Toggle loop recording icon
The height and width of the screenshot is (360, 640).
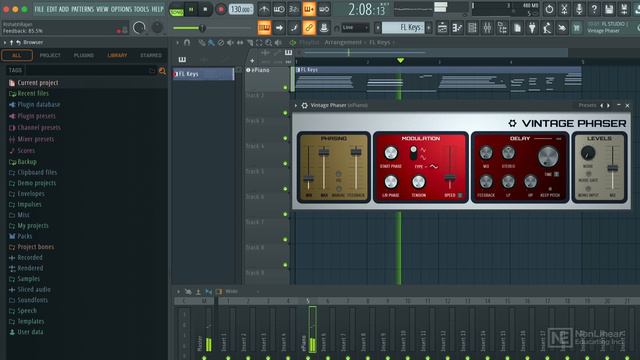pos(324,9)
